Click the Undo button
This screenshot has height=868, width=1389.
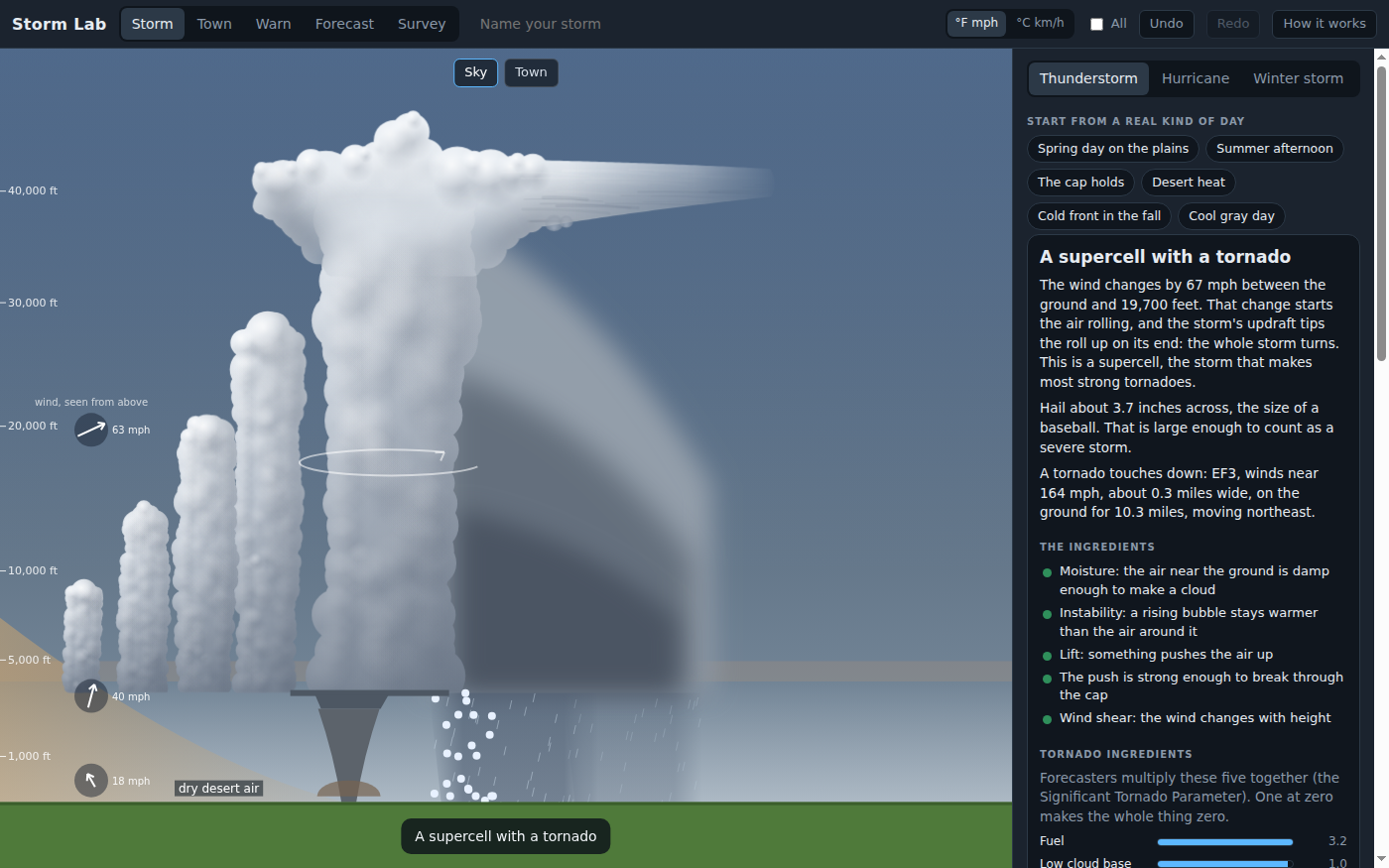click(x=1167, y=24)
